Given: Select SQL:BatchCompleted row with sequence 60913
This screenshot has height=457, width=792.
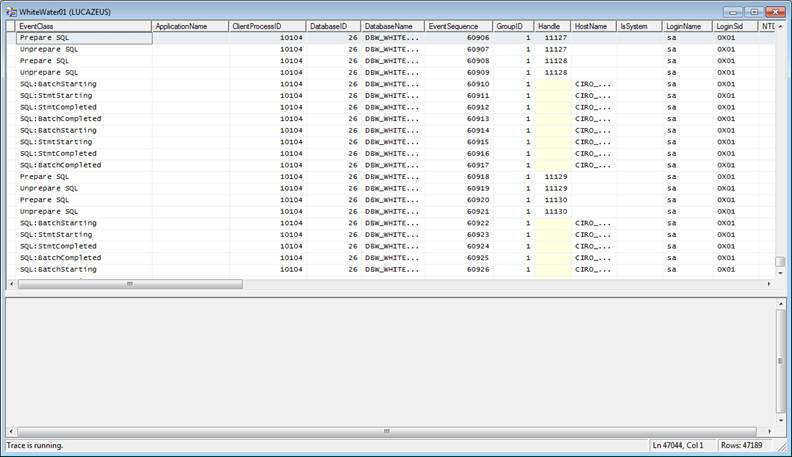Looking at the screenshot, I should 390,119.
